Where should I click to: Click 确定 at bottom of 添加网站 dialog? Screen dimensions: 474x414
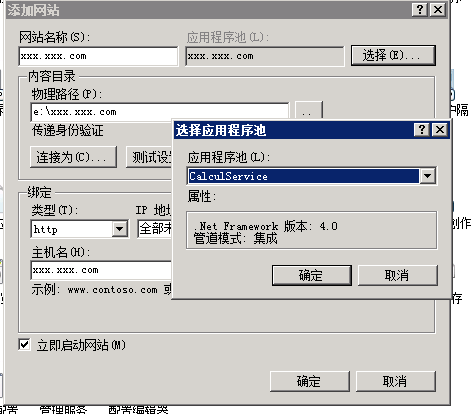coord(310,381)
